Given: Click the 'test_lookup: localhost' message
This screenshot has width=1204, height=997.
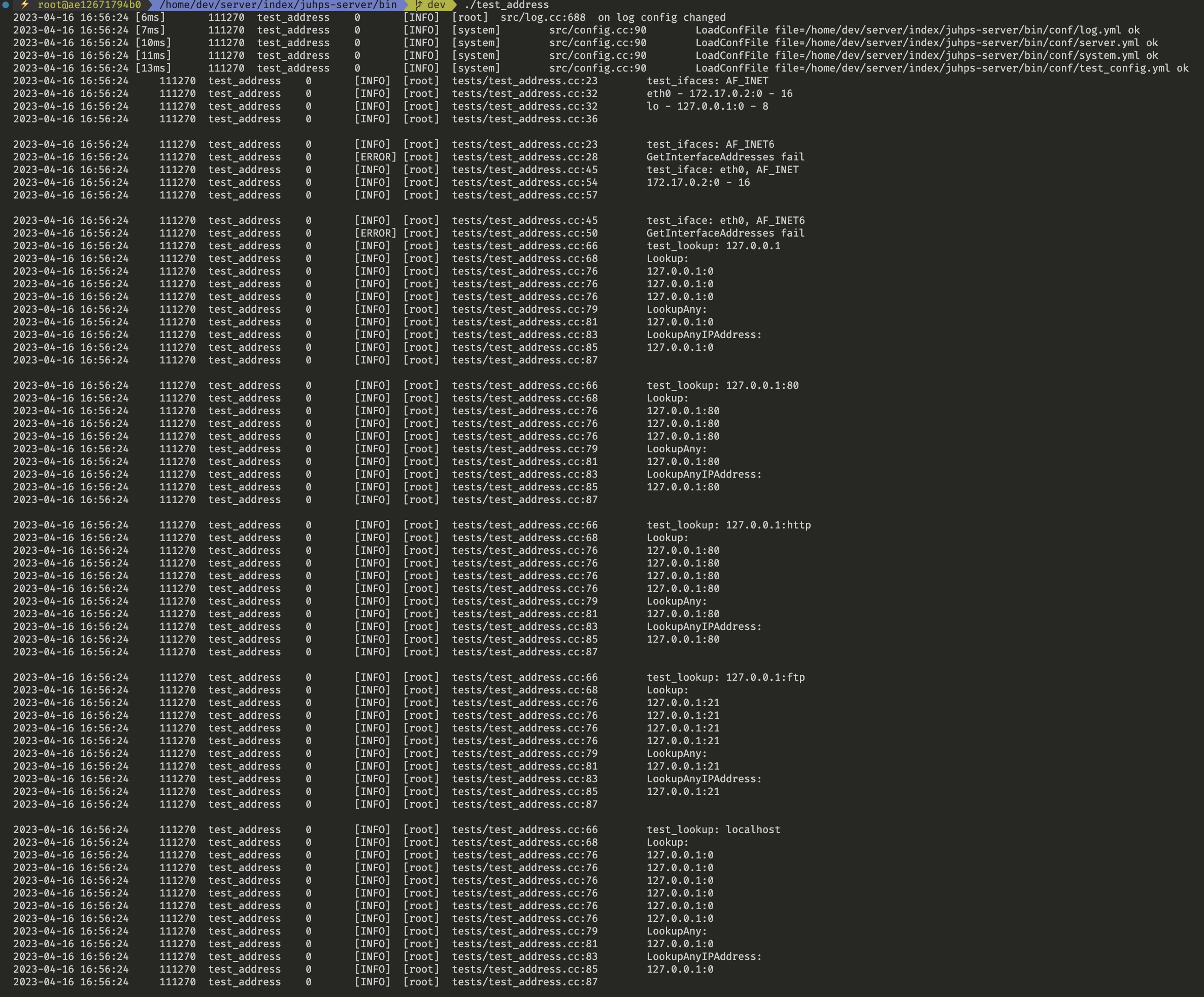Looking at the screenshot, I should (714, 829).
